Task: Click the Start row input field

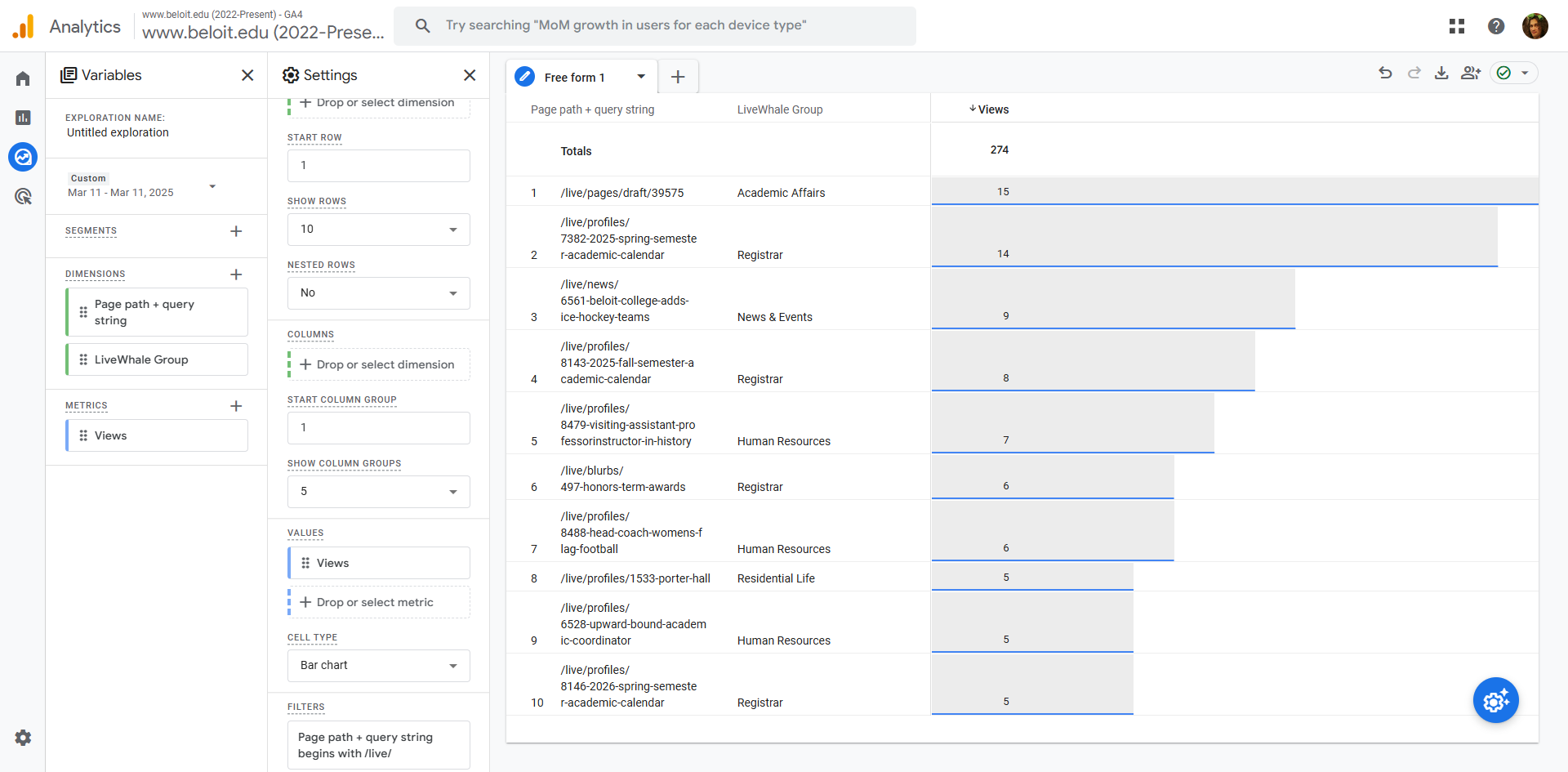Action: tap(379, 166)
